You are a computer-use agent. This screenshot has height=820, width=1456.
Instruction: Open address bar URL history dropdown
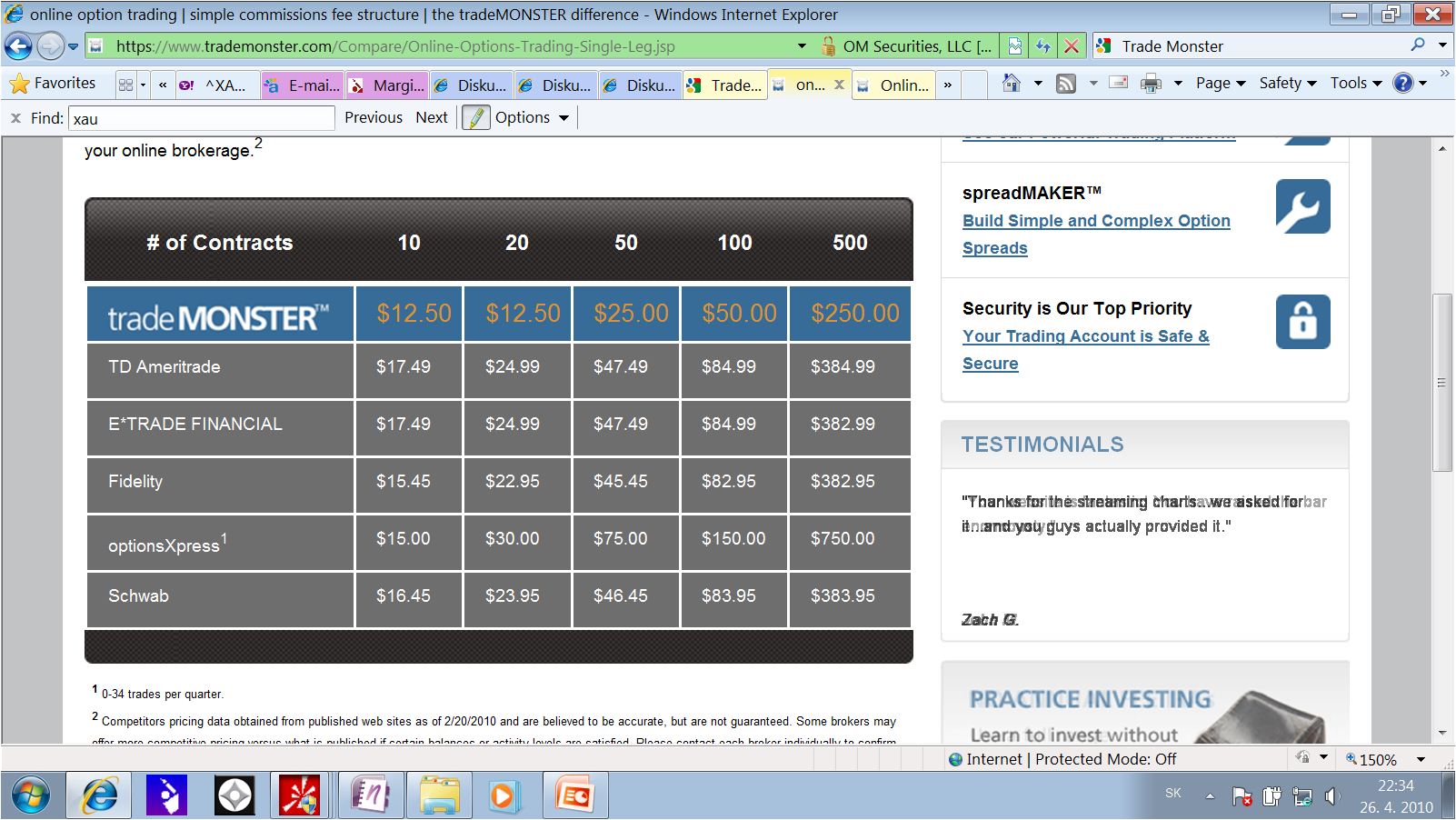(x=802, y=46)
